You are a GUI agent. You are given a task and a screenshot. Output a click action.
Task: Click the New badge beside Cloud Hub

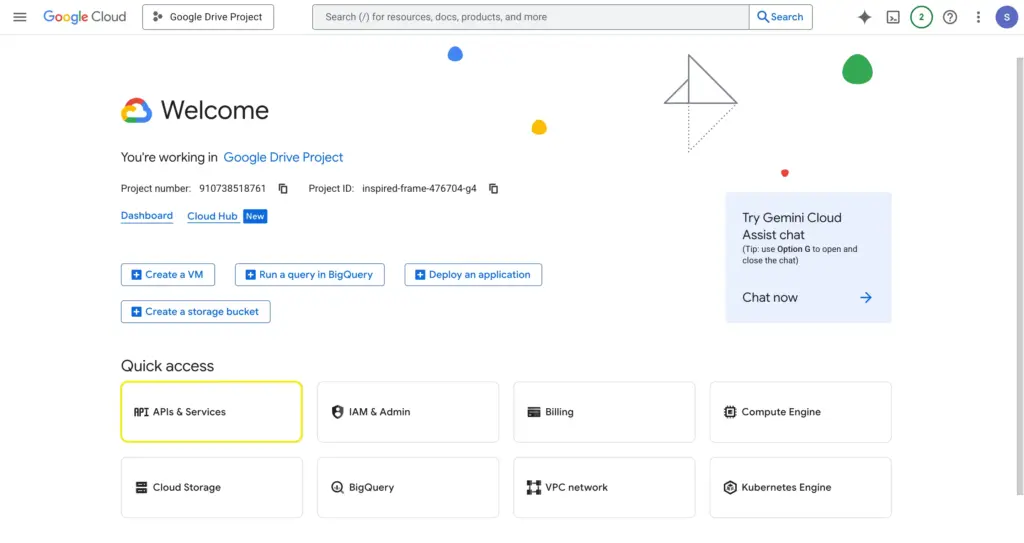tap(255, 216)
